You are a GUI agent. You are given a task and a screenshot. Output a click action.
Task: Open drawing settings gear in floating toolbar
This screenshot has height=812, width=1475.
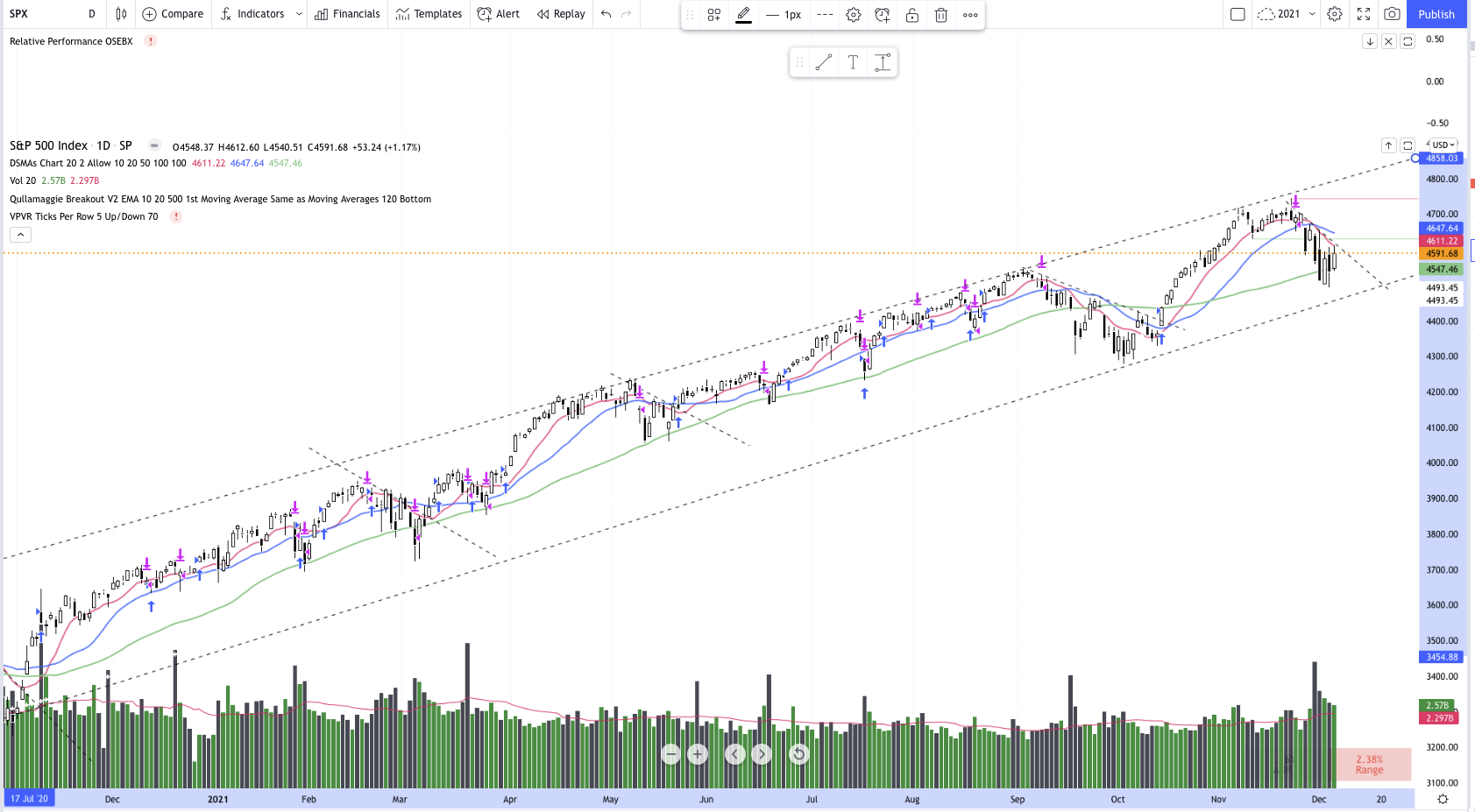[x=854, y=15]
